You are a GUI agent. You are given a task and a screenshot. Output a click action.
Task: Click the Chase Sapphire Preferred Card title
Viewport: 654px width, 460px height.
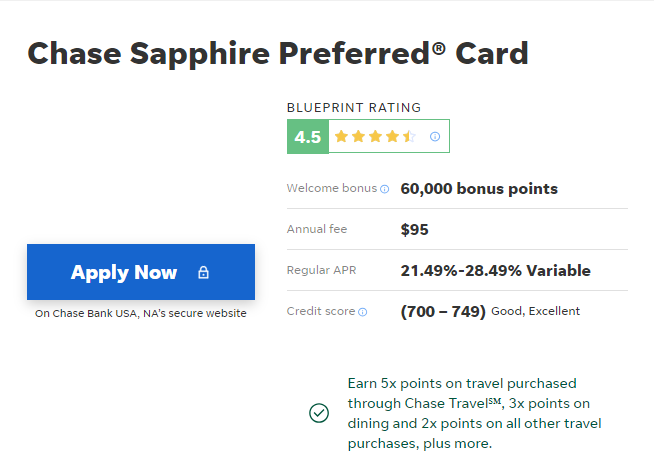click(x=278, y=54)
